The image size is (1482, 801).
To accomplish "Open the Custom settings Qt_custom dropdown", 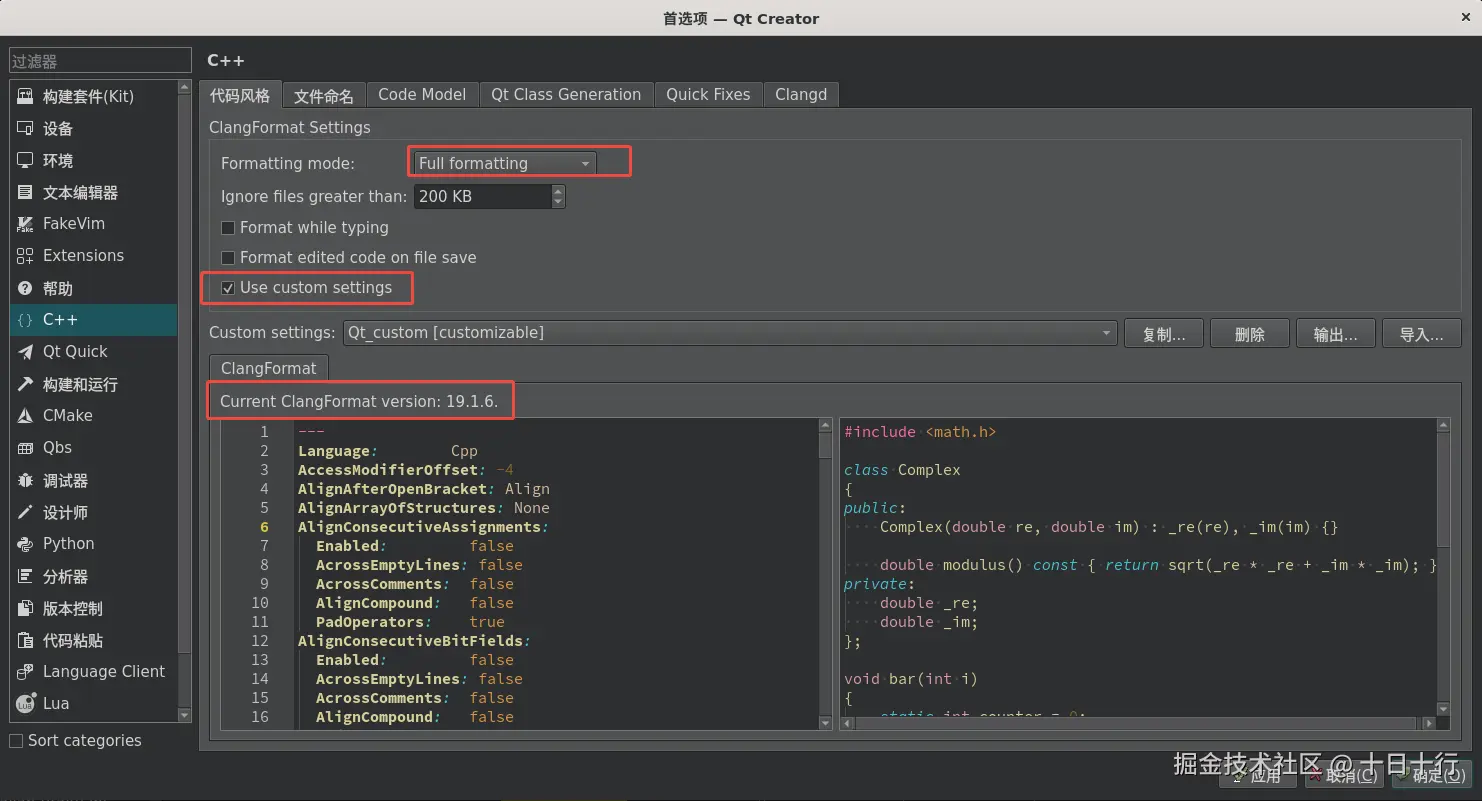I will click(730, 333).
